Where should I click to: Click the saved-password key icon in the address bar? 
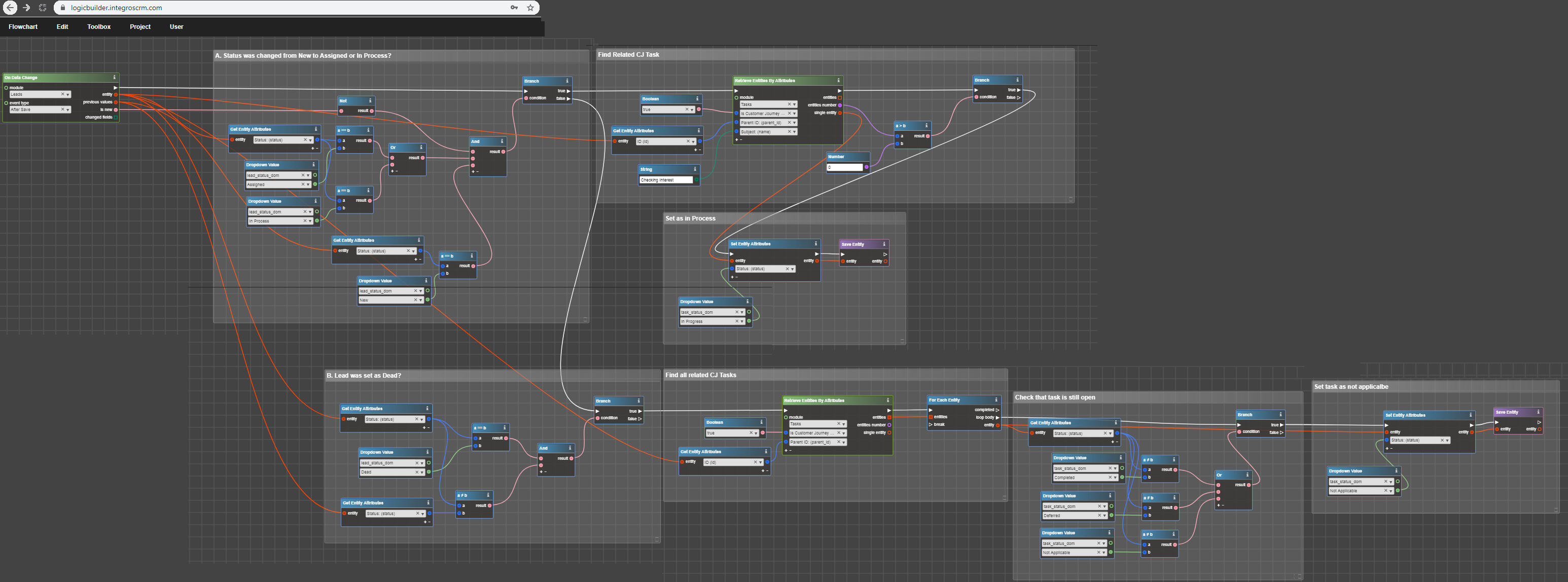514,7
